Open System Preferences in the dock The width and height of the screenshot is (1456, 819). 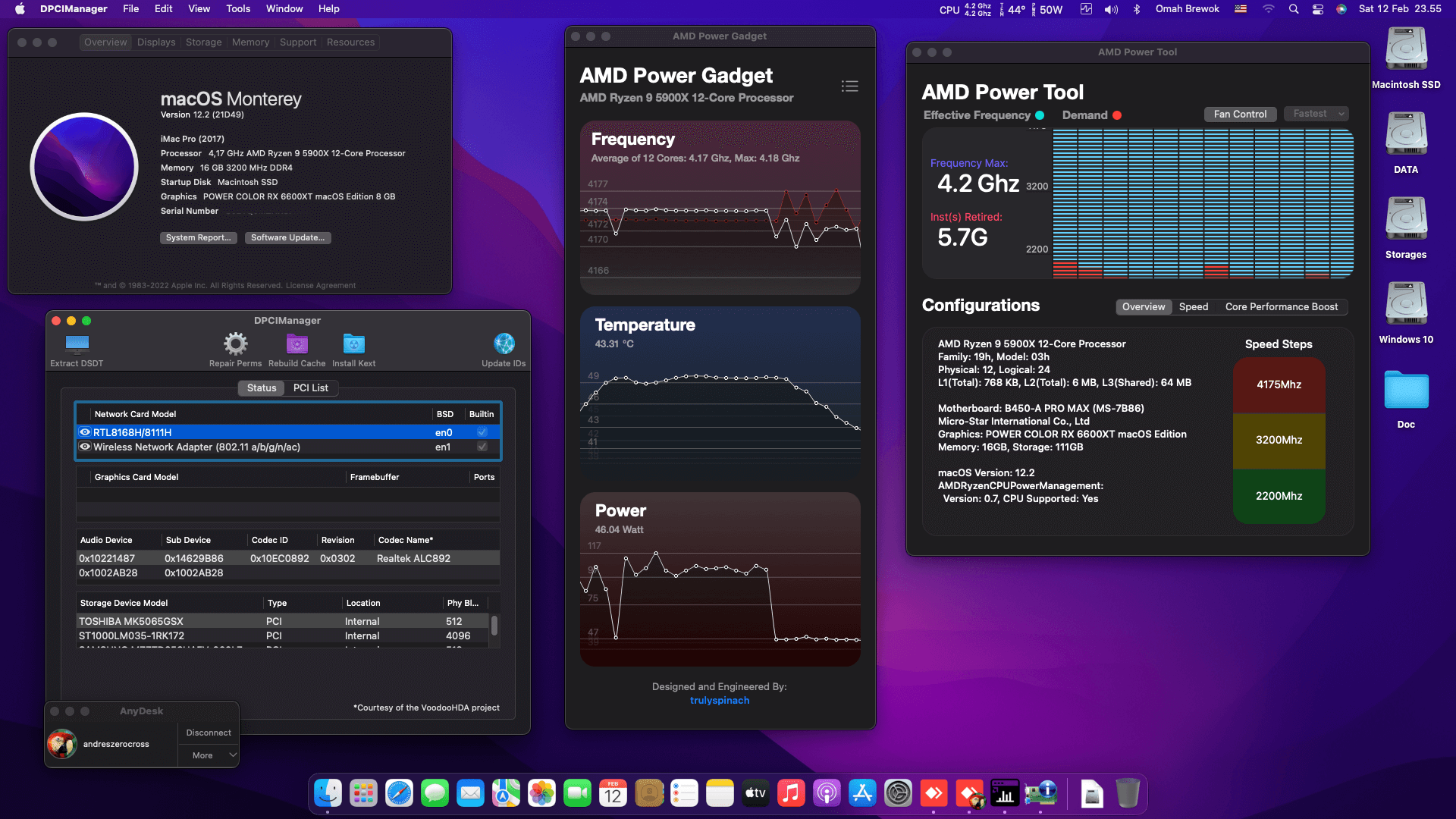(x=898, y=793)
